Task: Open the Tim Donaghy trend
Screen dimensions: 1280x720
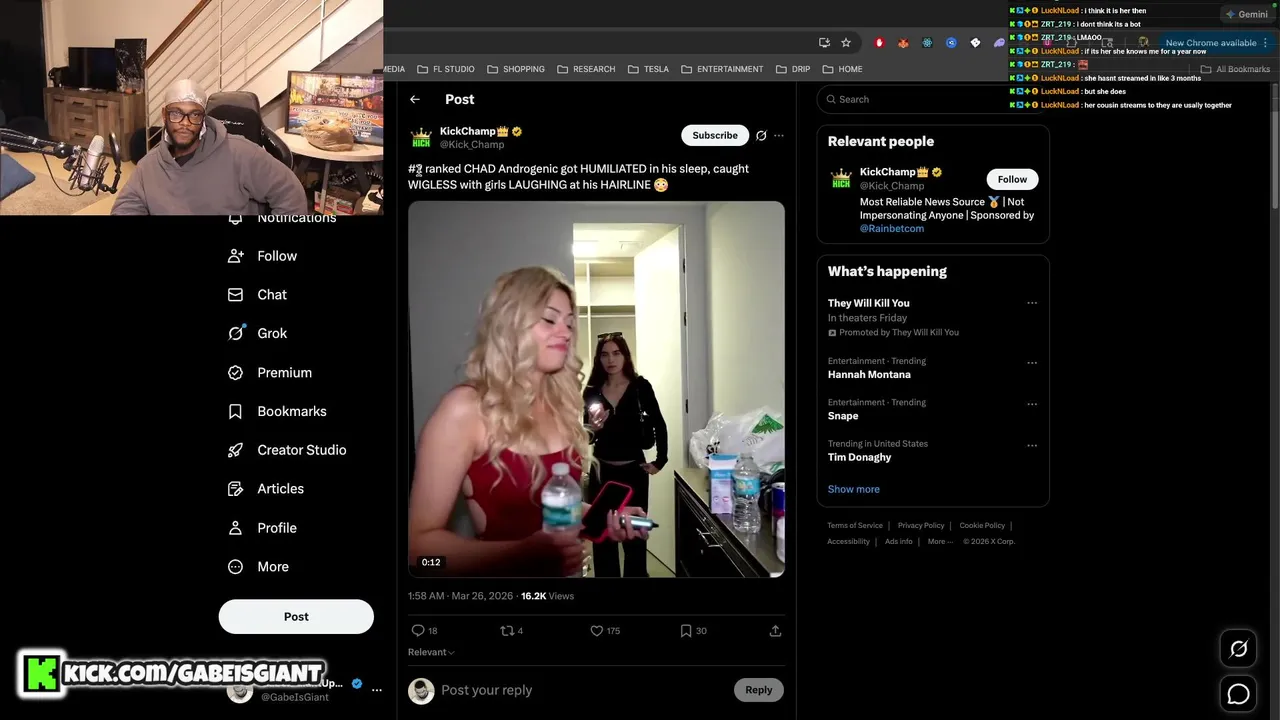Action: (x=859, y=457)
